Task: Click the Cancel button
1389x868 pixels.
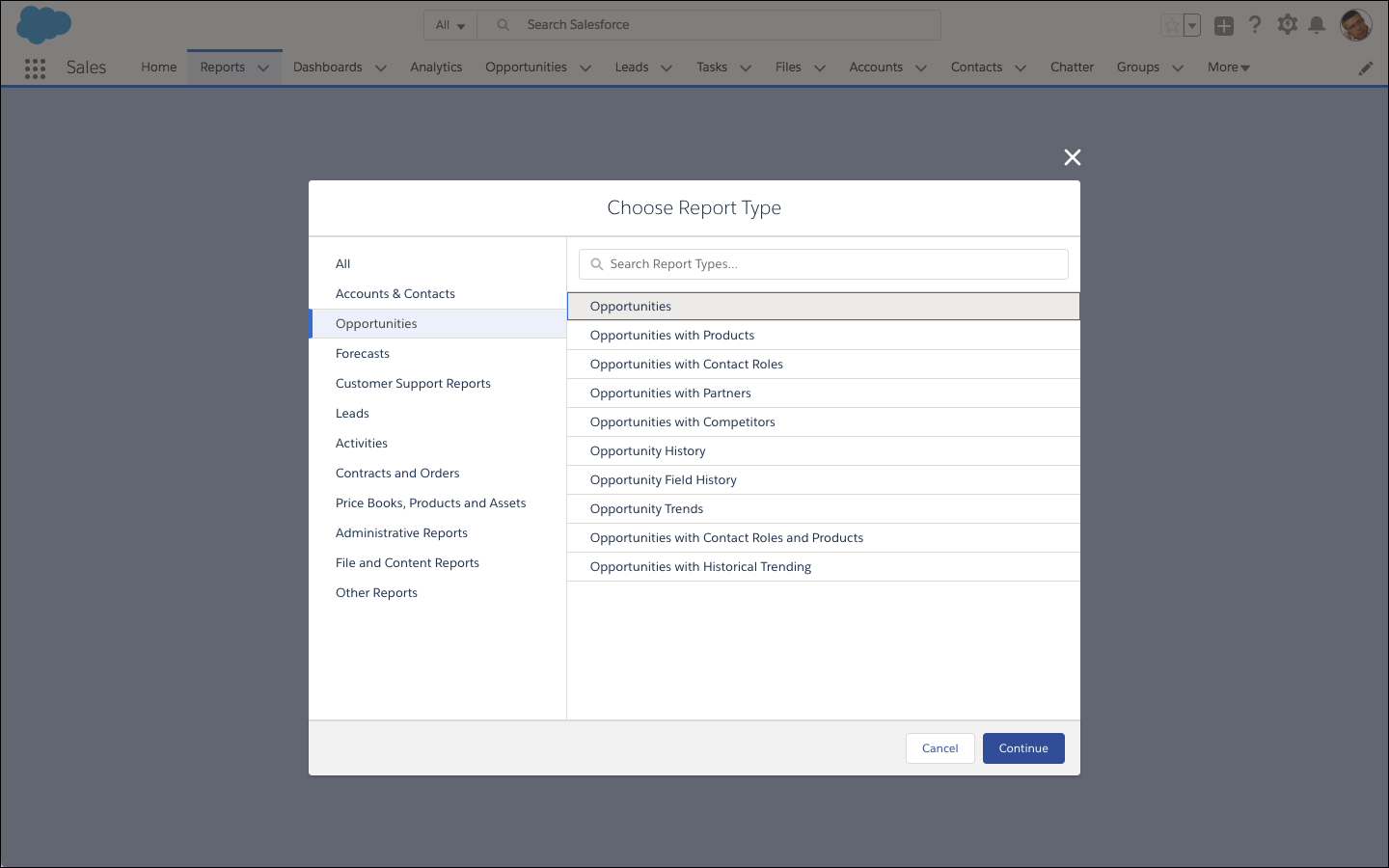Action: (x=940, y=748)
